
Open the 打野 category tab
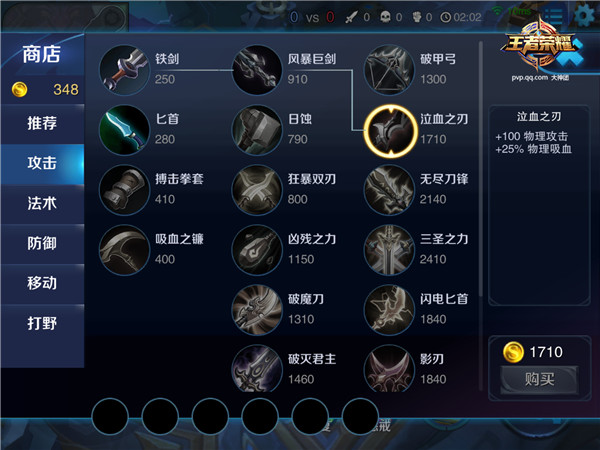tap(42, 323)
